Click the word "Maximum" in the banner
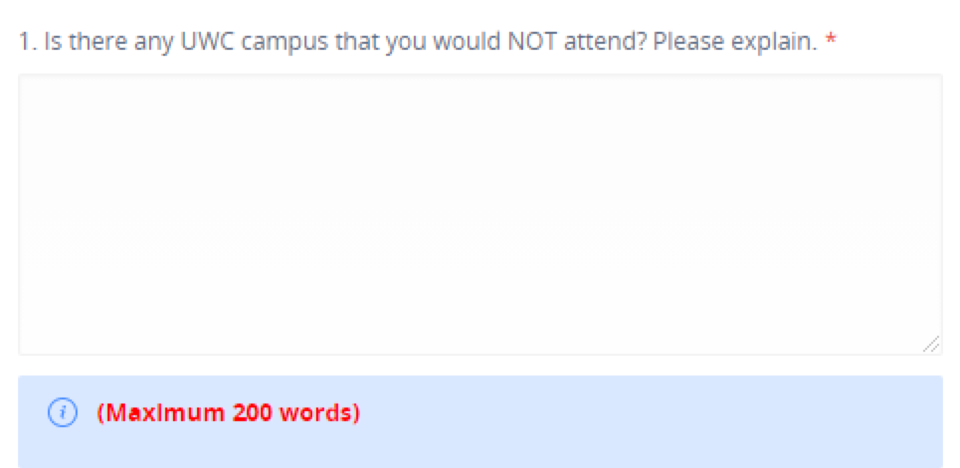Image resolution: width=960 pixels, height=468 pixels. coord(161,413)
